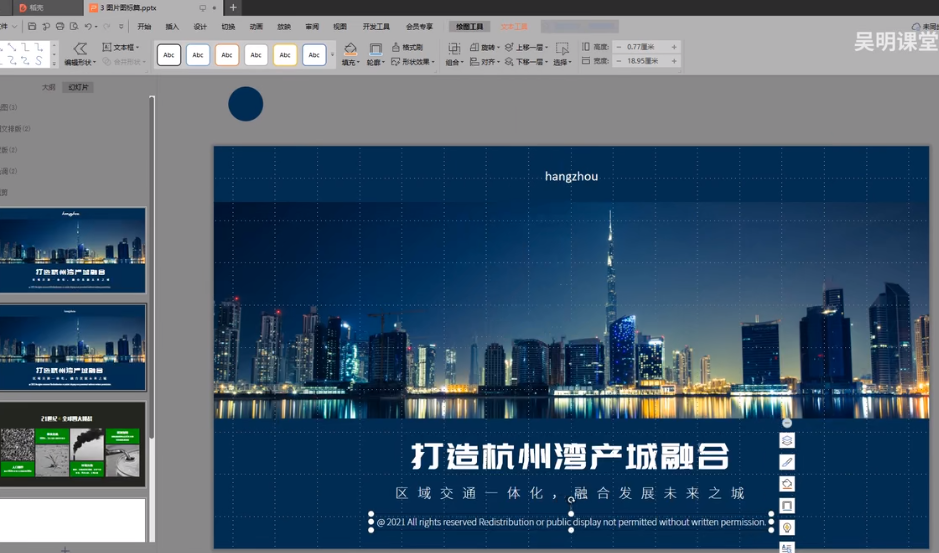Click 下移一层 send backward
939x553 pixels.
(x=526, y=62)
